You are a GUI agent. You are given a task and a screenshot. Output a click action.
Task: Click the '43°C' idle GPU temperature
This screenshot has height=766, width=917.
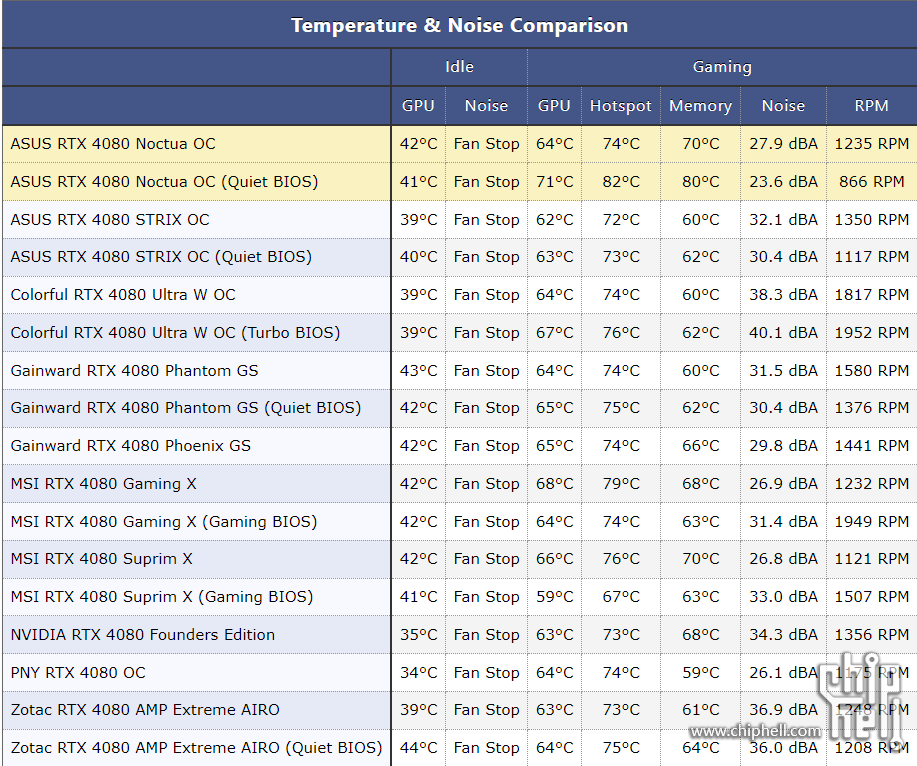[419, 371]
